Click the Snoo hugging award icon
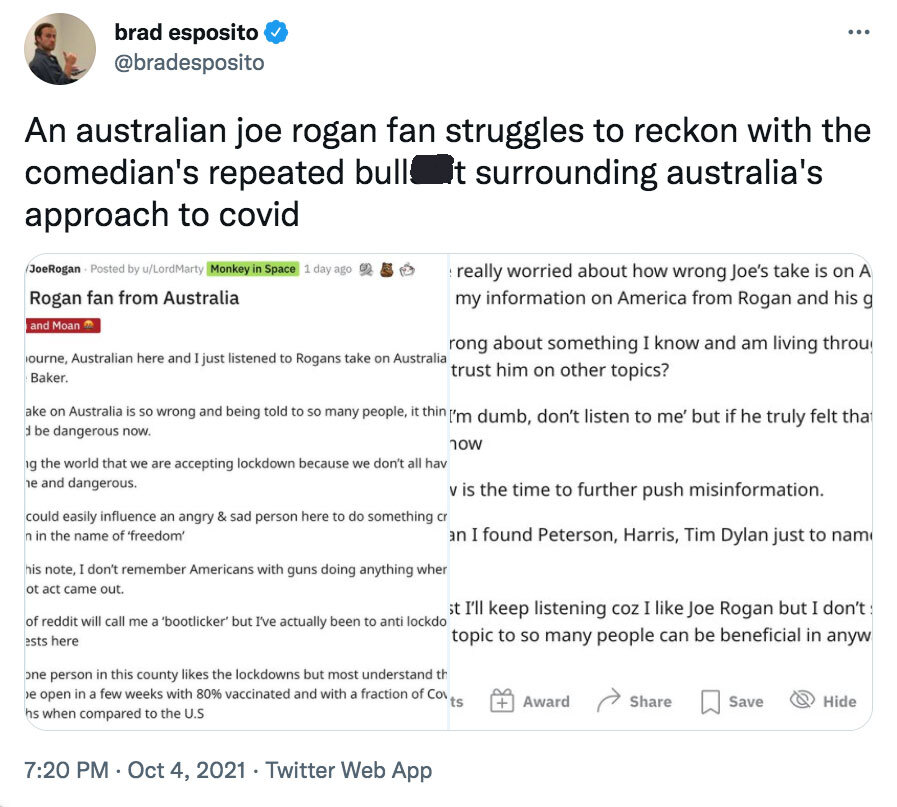The height and width of the screenshot is (807, 897). 408,269
